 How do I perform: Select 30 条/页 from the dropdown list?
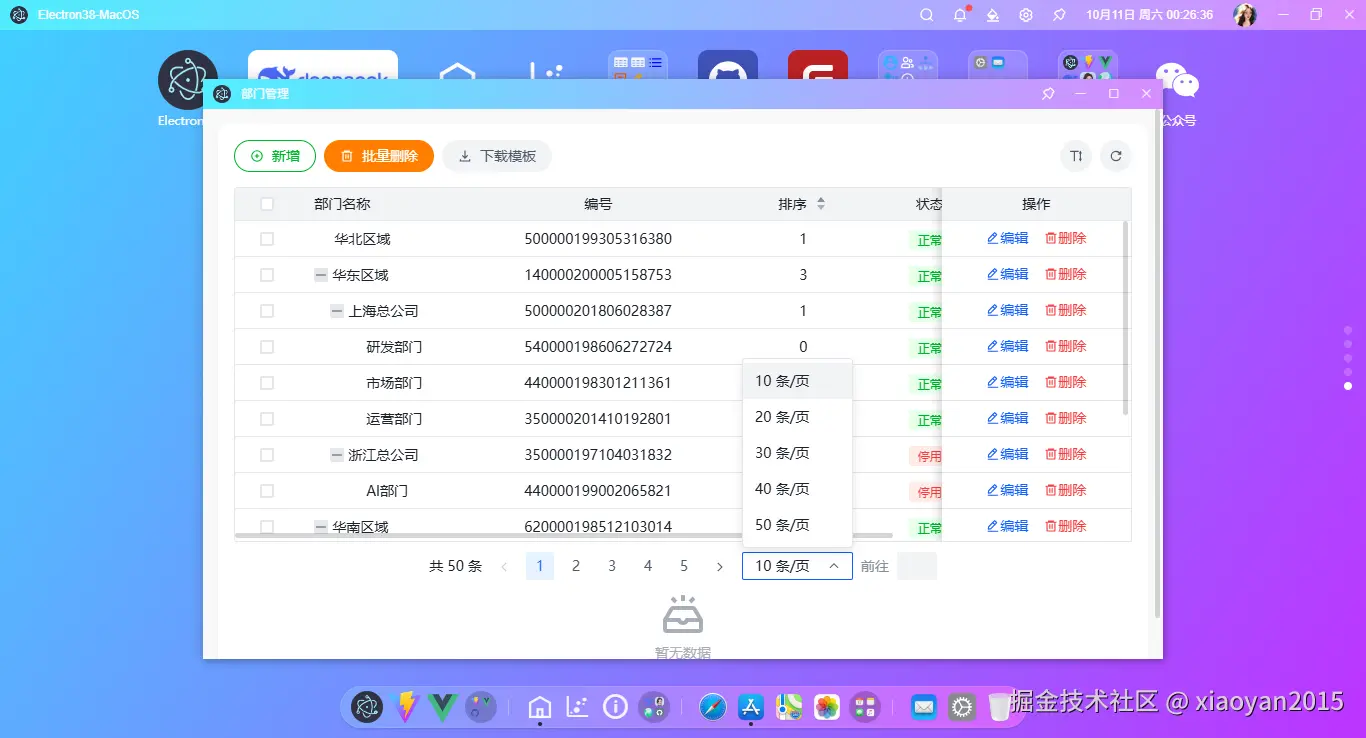click(783, 452)
